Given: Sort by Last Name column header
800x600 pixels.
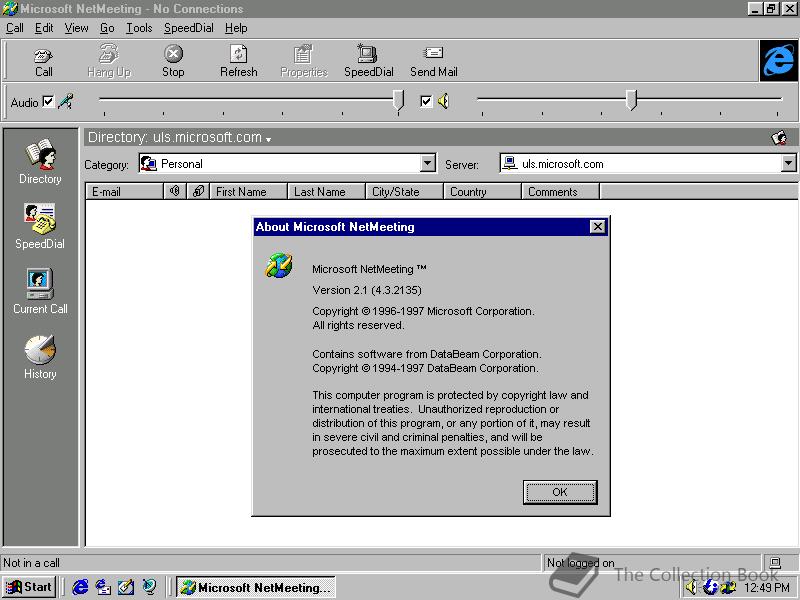Looking at the screenshot, I should [x=327, y=191].
